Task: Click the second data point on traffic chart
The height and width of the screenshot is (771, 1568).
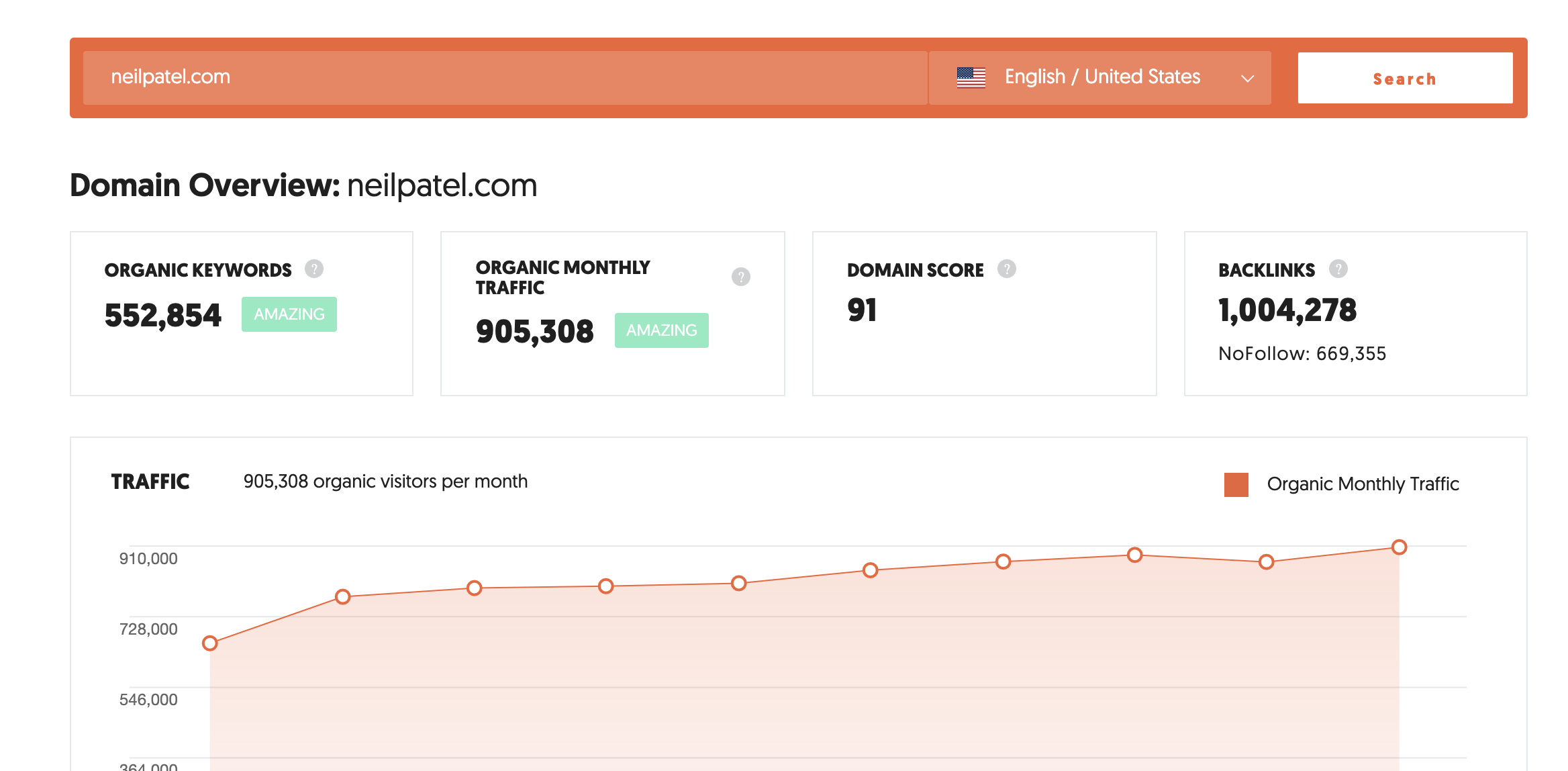Action: pos(343,596)
